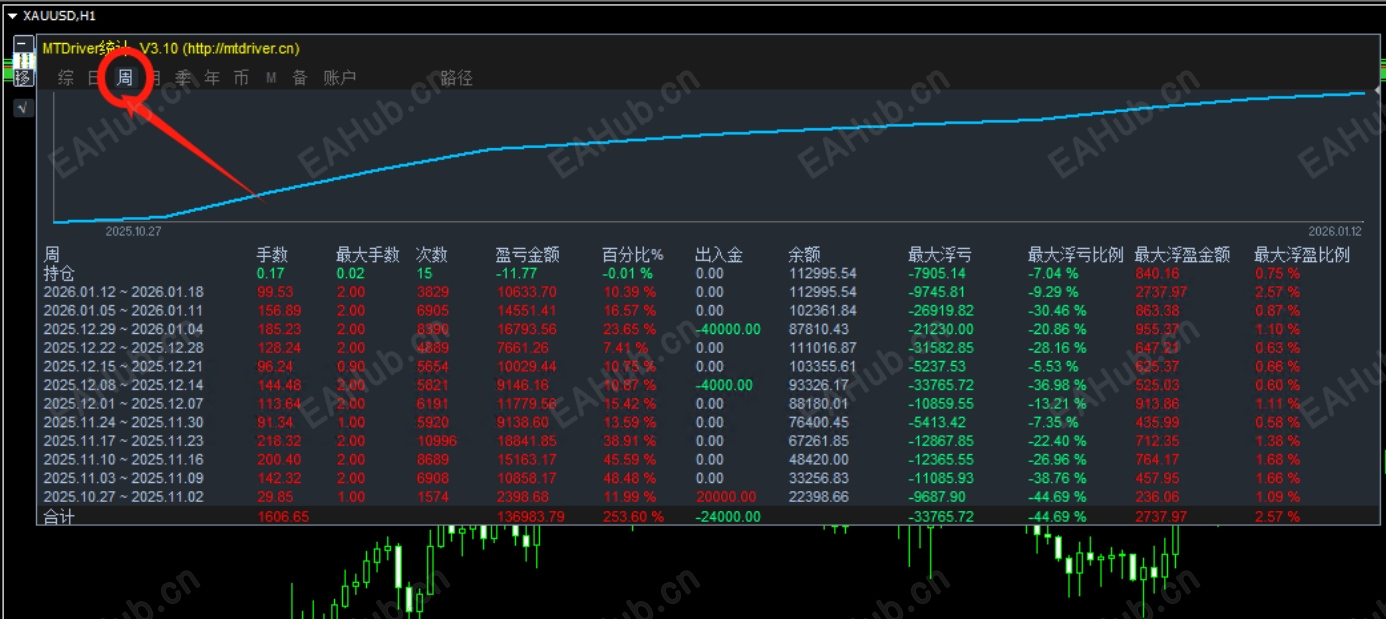Viewport: 1386px width, 619px height.
Task: Select week row 2026.01.12 ~ 2026.01.18
Action: 123,292
